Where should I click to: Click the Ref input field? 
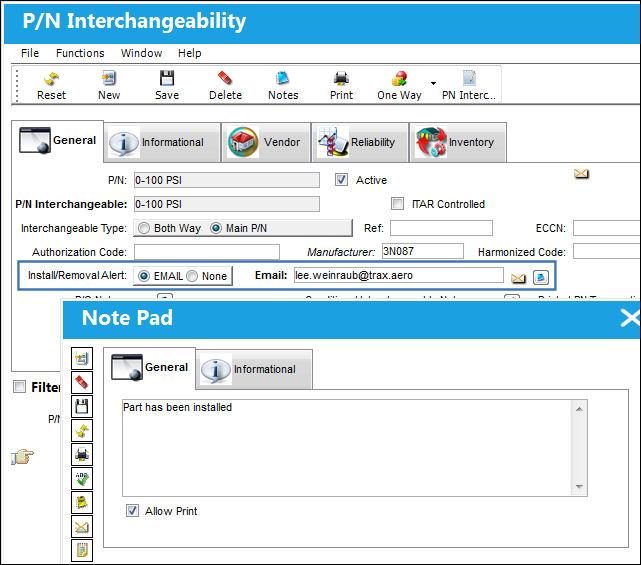441,228
